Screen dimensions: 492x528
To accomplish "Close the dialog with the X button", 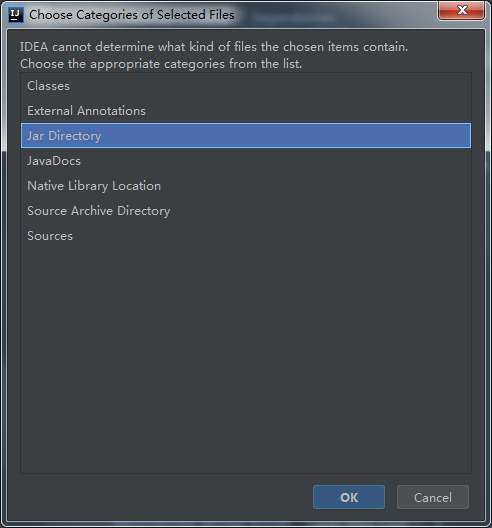I will (461, 10).
